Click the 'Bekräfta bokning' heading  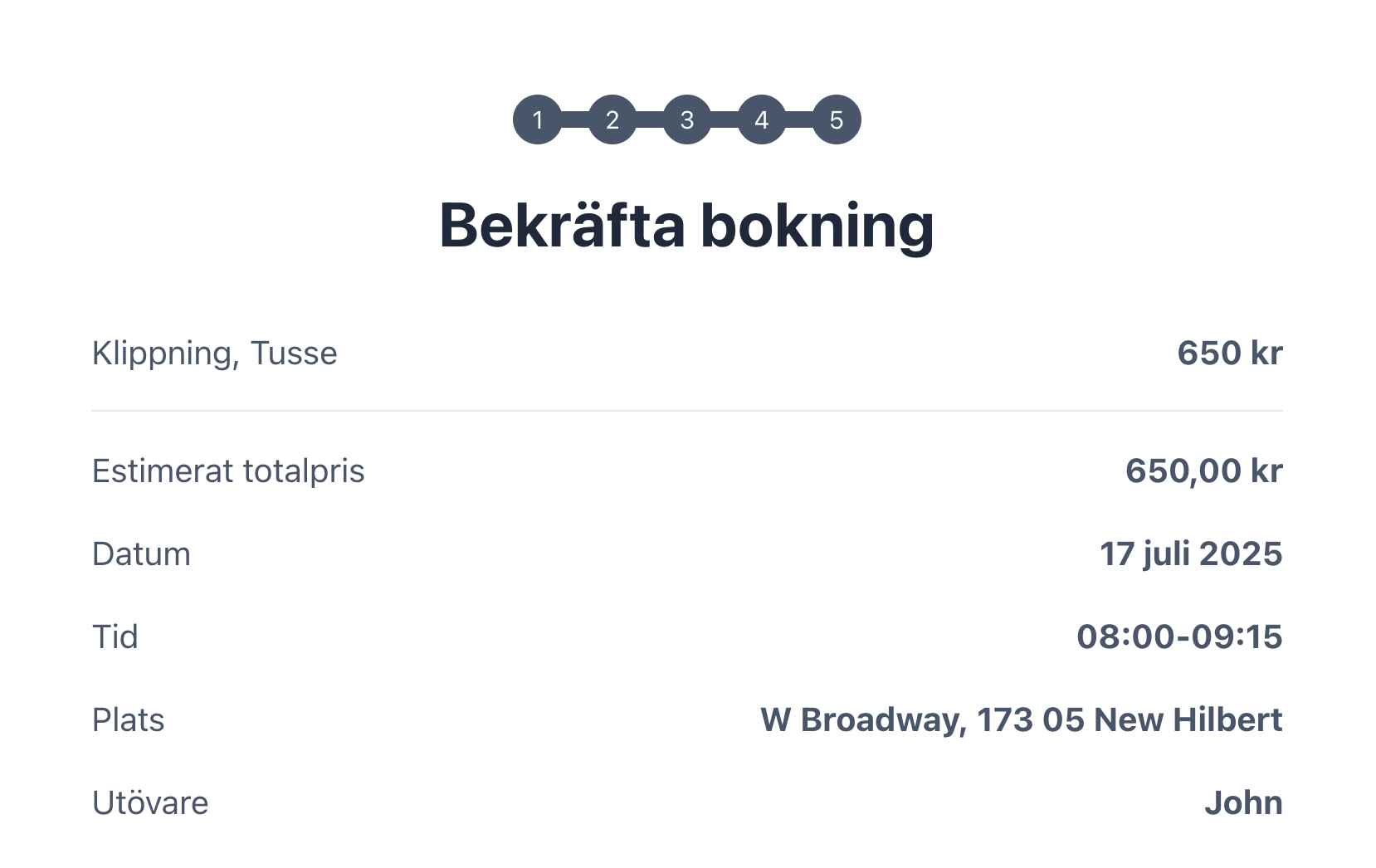(687, 226)
